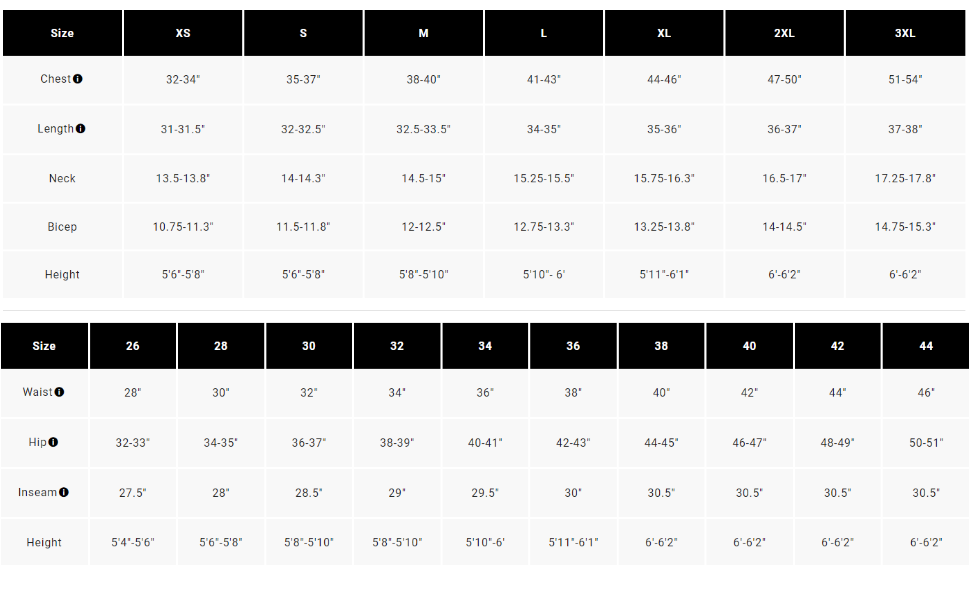Viewport: 970px width, 600px height.
Task: Click the size 36 header cell
Action: tap(573, 346)
